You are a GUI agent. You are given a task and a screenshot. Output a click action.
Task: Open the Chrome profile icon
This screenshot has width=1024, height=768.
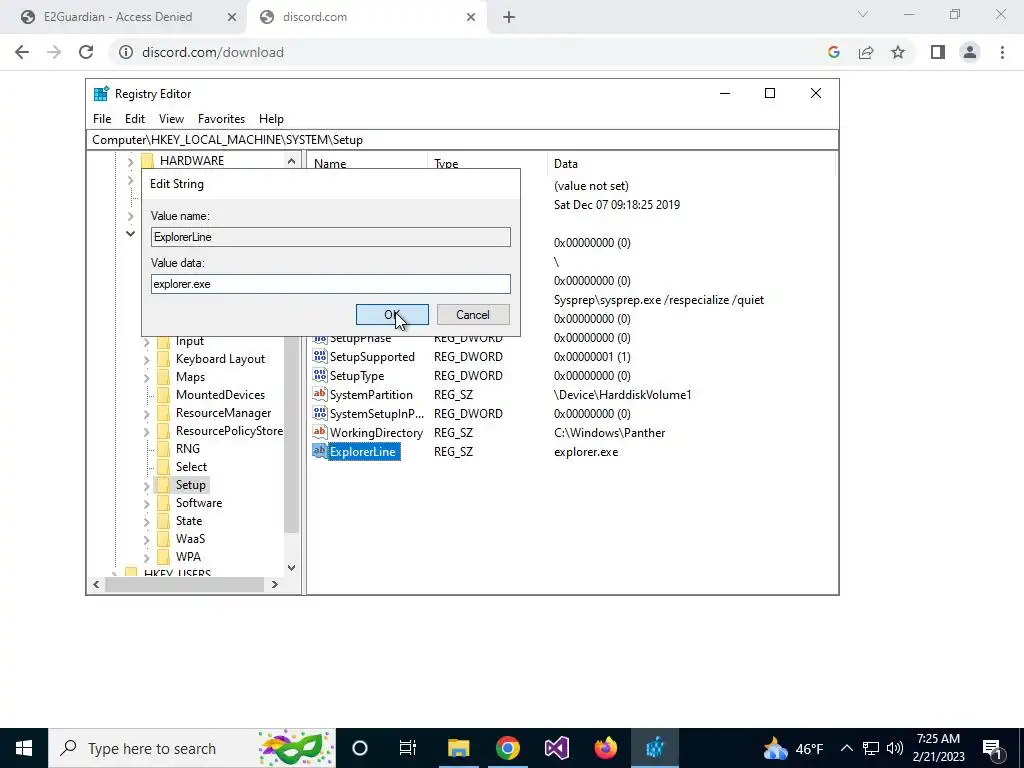pyautogui.click(x=970, y=52)
